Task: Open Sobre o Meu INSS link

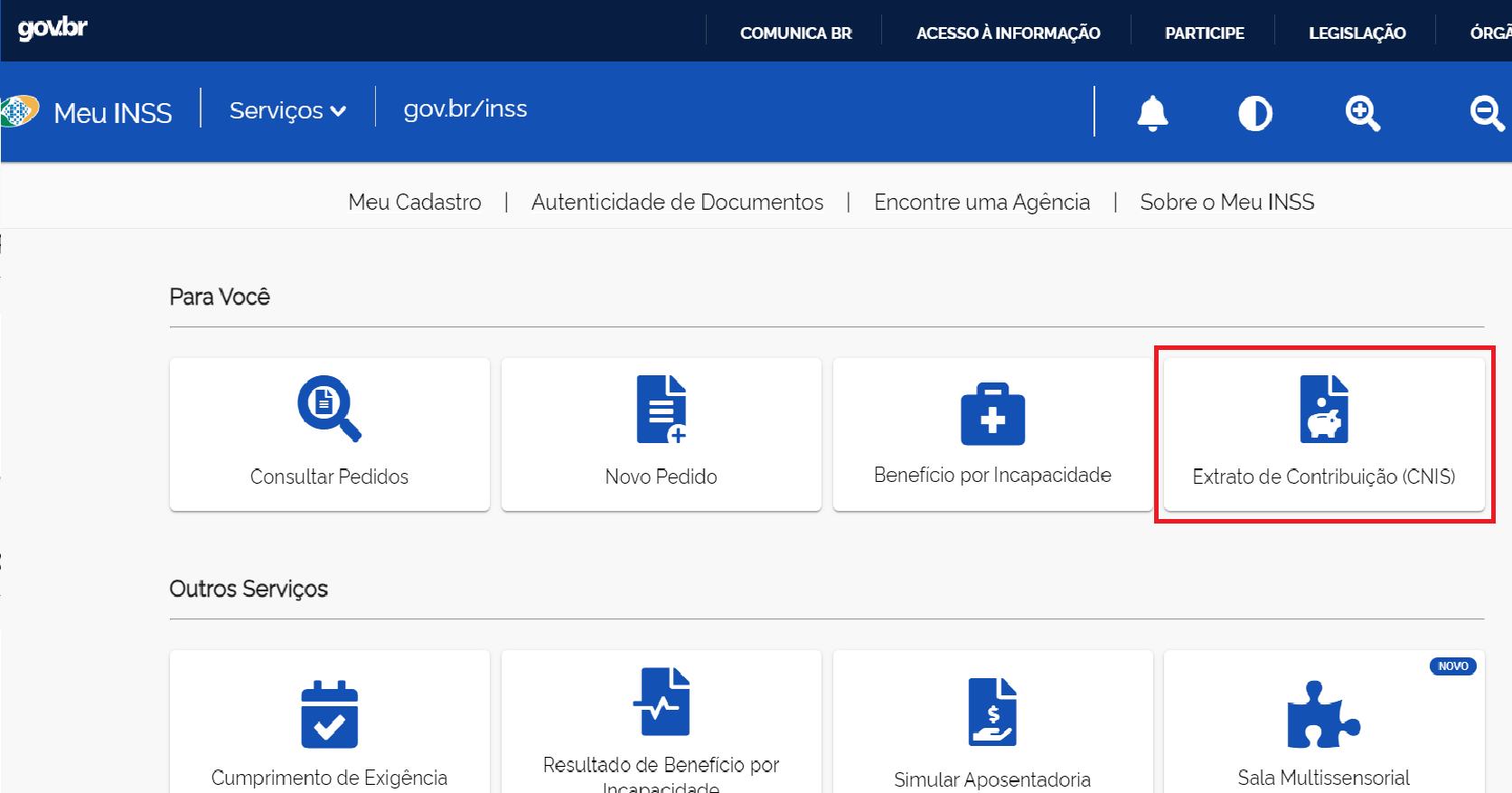Action: click(1227, 202)
